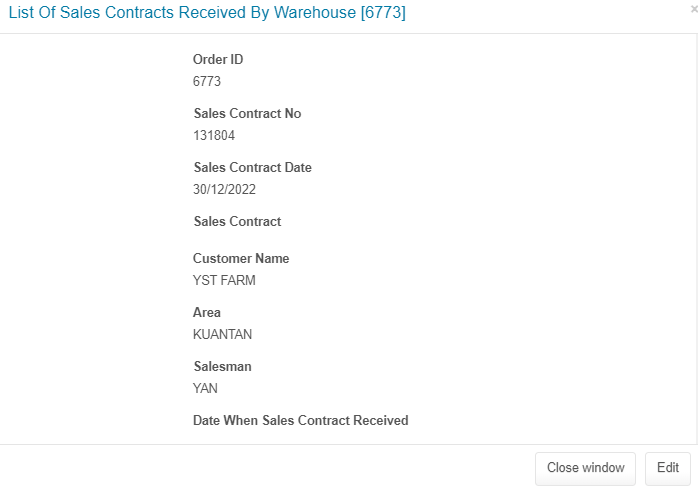The width and height of the screenshot is (698, 490).
Task: Select the Customer Name label
Action: [241, 258]
